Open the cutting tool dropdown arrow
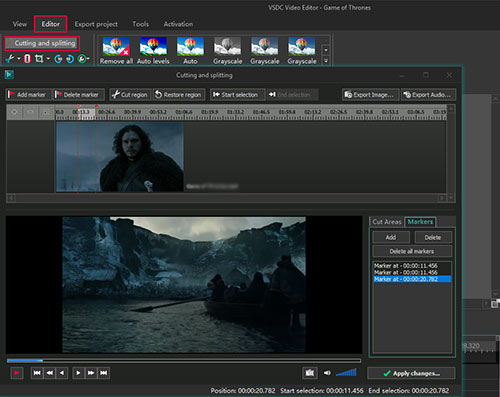 tap(19, 59)
